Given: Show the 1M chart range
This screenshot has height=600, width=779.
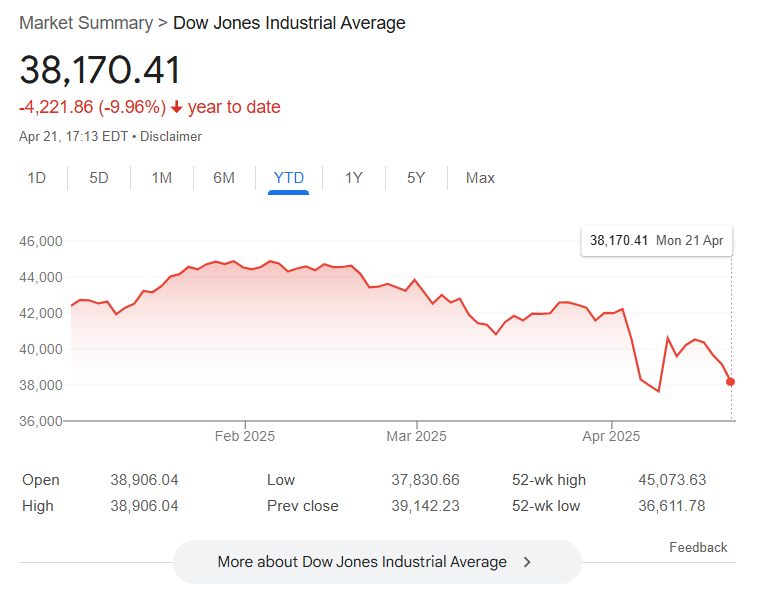Looking at the screenshot, I should pyautogui.click(x=161, y=178).
